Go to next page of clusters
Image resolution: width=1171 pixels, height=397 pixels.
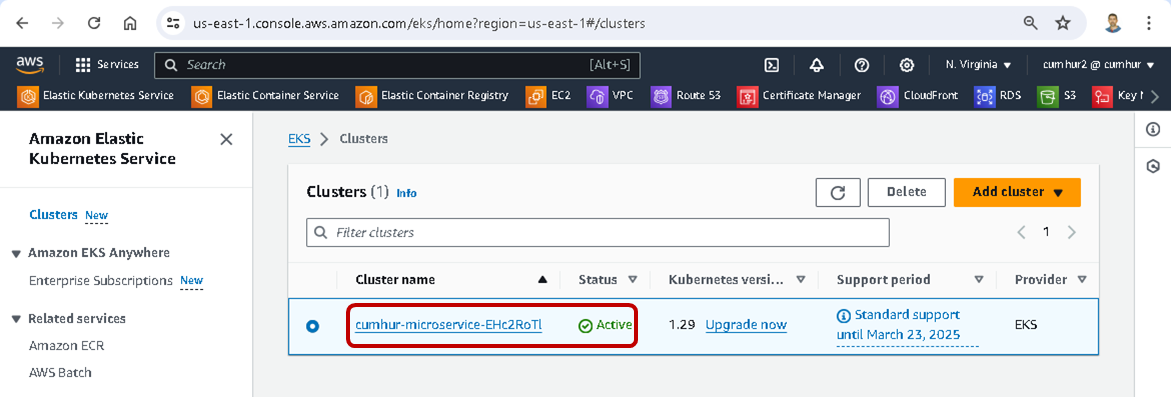1072,232
